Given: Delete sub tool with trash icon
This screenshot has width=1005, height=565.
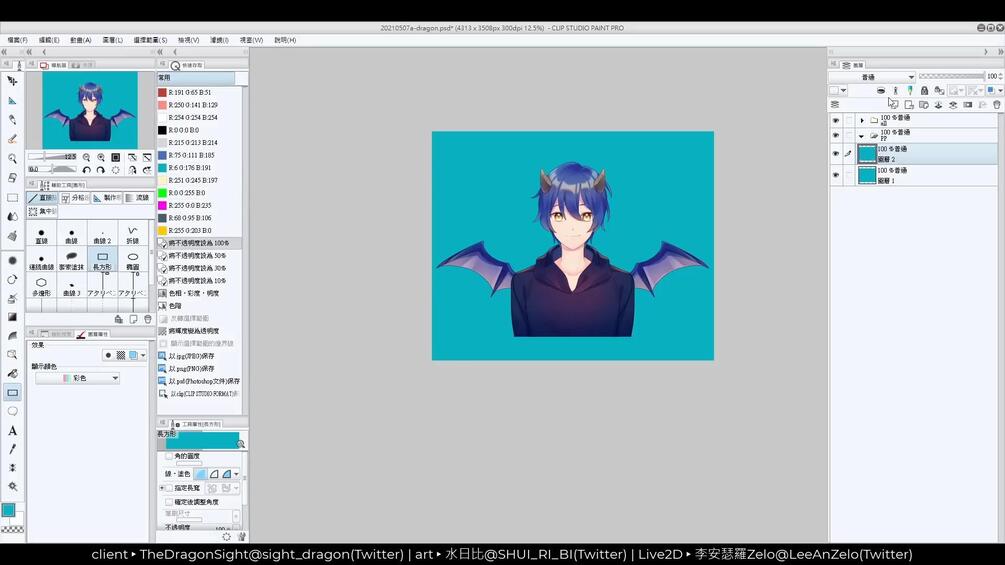Looking at the screenshot, I should [x=148, y=319].
